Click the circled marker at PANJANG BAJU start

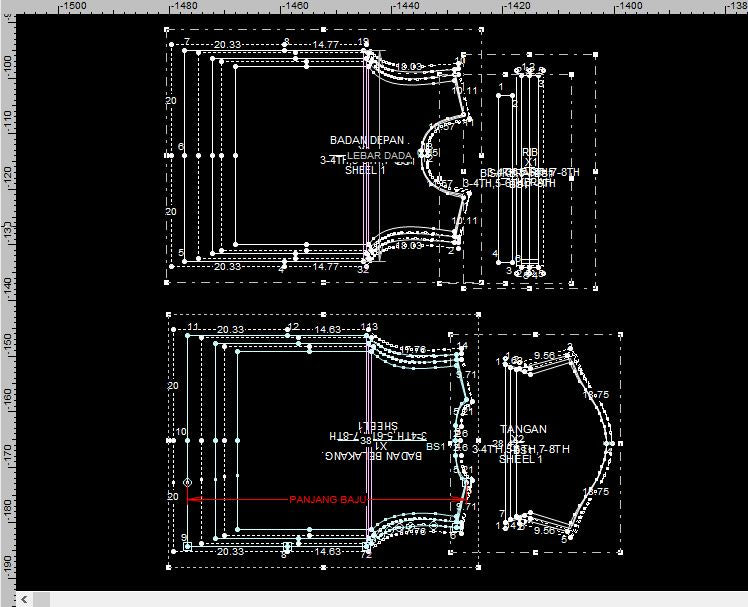pyautogui.click(x=187, y=483)
